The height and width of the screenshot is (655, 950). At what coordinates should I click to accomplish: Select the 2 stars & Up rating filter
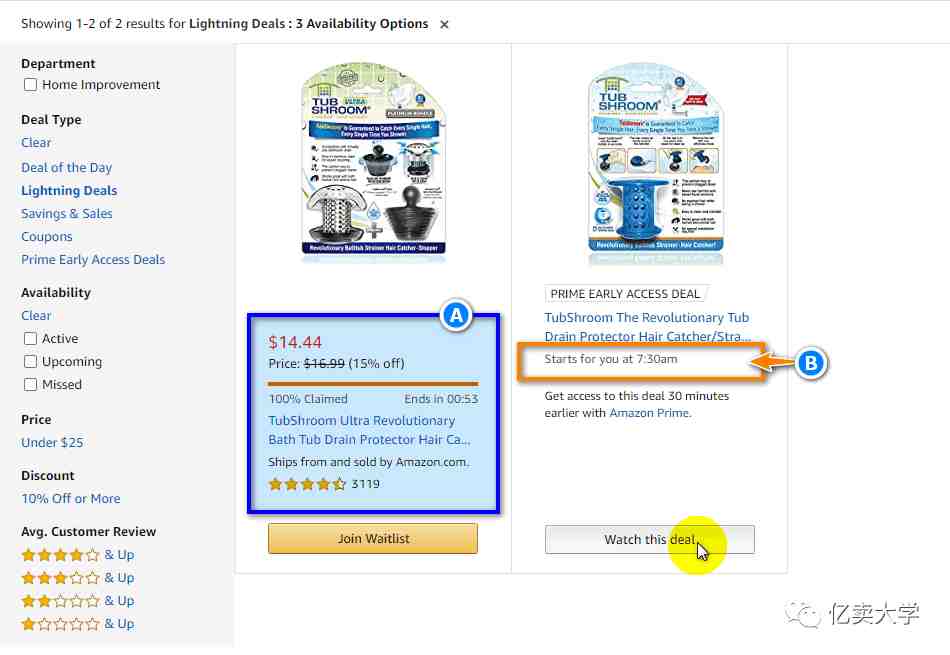(x=78, y=600)
